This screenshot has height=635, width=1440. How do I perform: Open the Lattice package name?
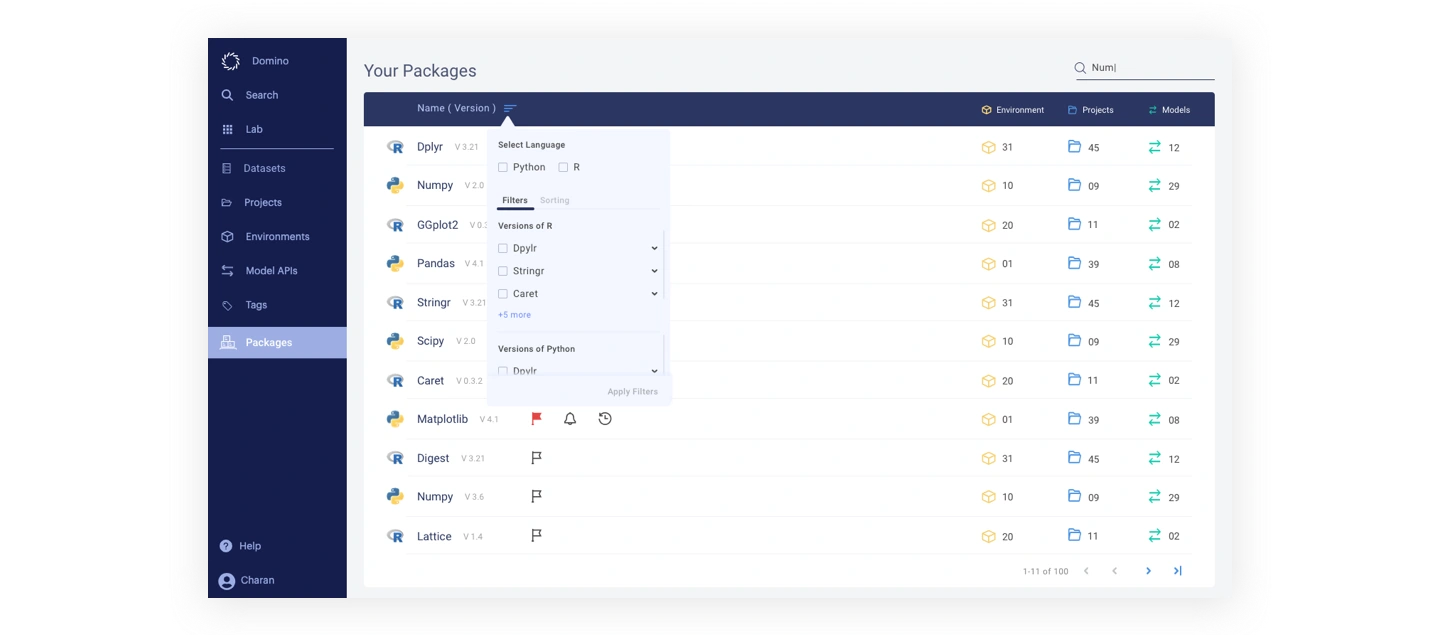click(x=434, y=536)
